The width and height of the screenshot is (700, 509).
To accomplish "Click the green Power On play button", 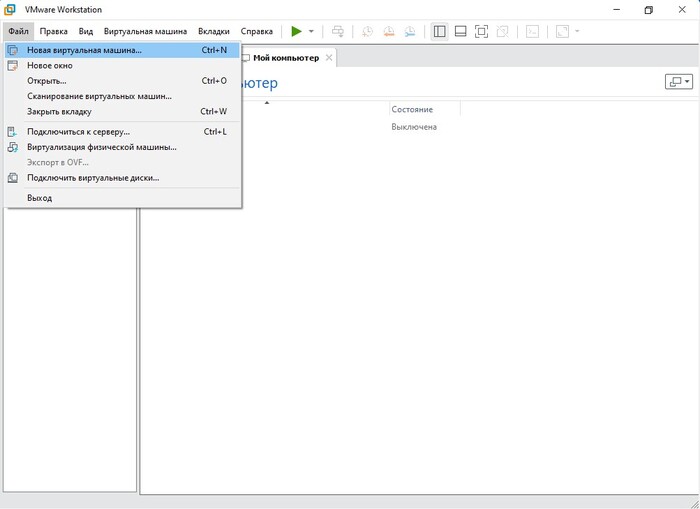I will coord(296,31).
